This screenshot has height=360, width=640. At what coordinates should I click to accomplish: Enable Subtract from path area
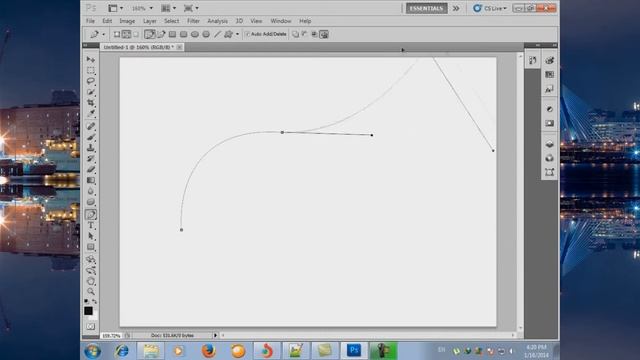[x=304, y=34]
